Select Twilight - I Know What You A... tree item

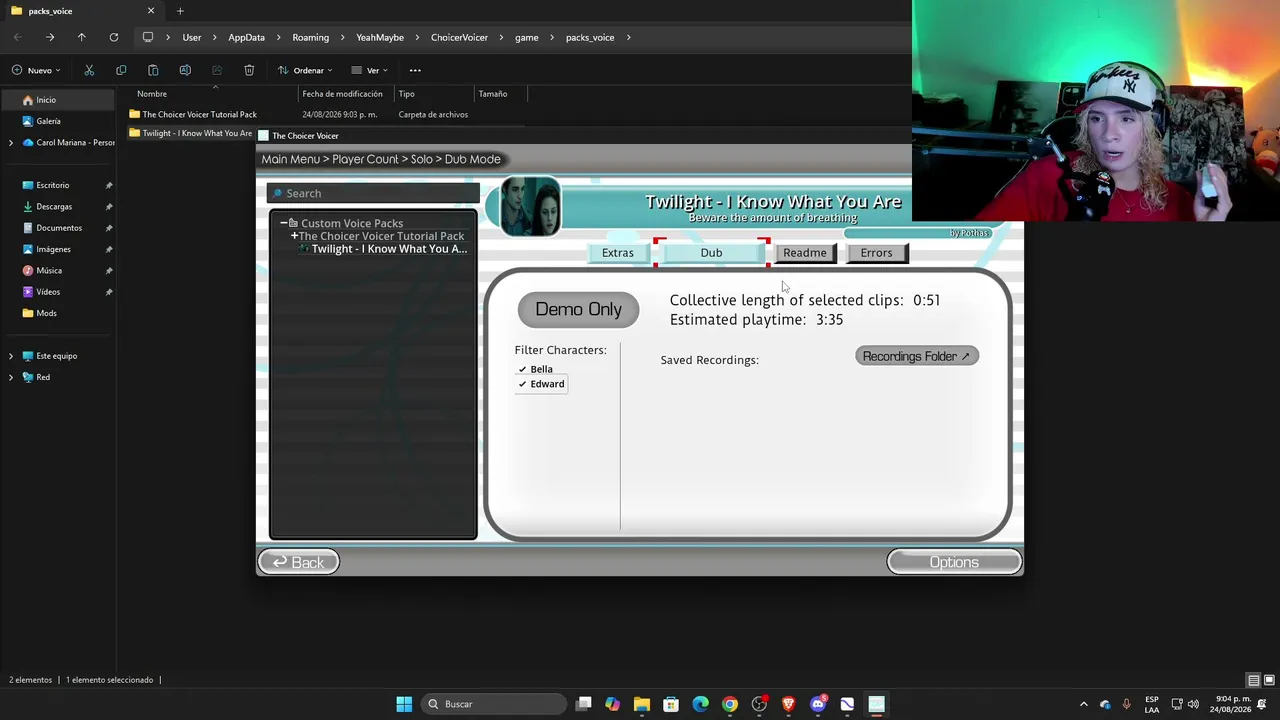[x=389, y=249]
